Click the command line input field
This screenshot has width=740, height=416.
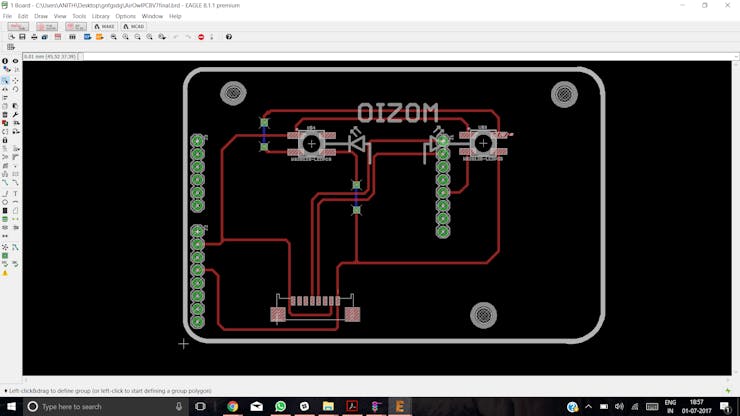coord(407,57)
